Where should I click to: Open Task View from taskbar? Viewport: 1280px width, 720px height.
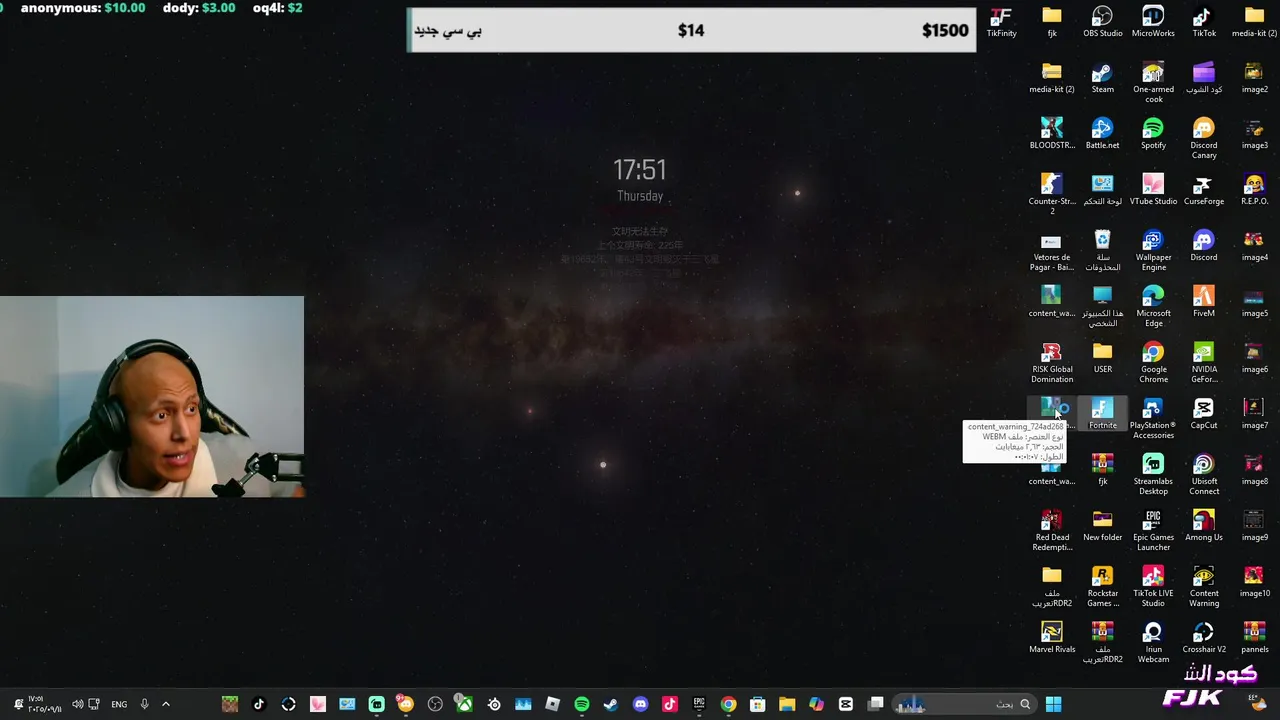875,704
